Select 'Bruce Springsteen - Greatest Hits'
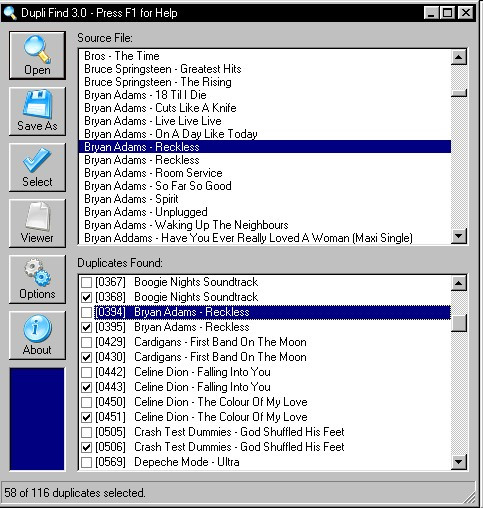Viewport: 483px width, 508px height. pos(265,69)
